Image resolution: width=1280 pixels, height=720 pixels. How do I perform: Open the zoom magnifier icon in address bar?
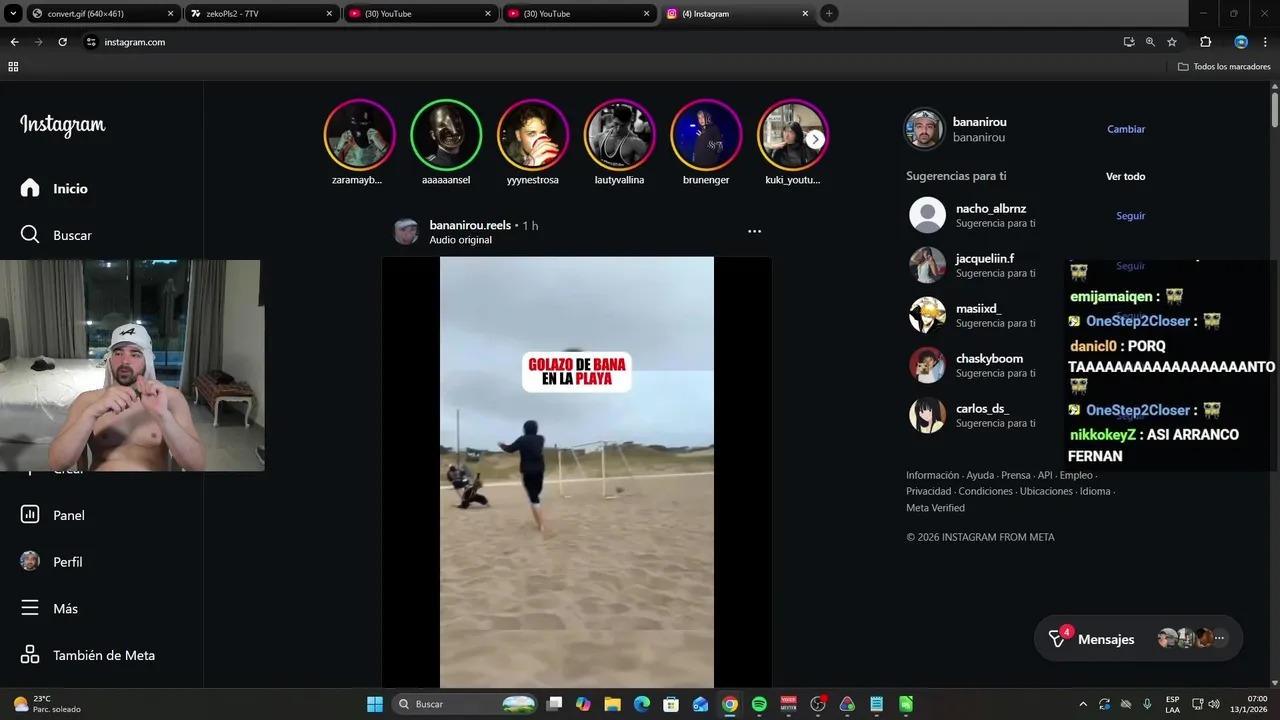click(1150, 42)
